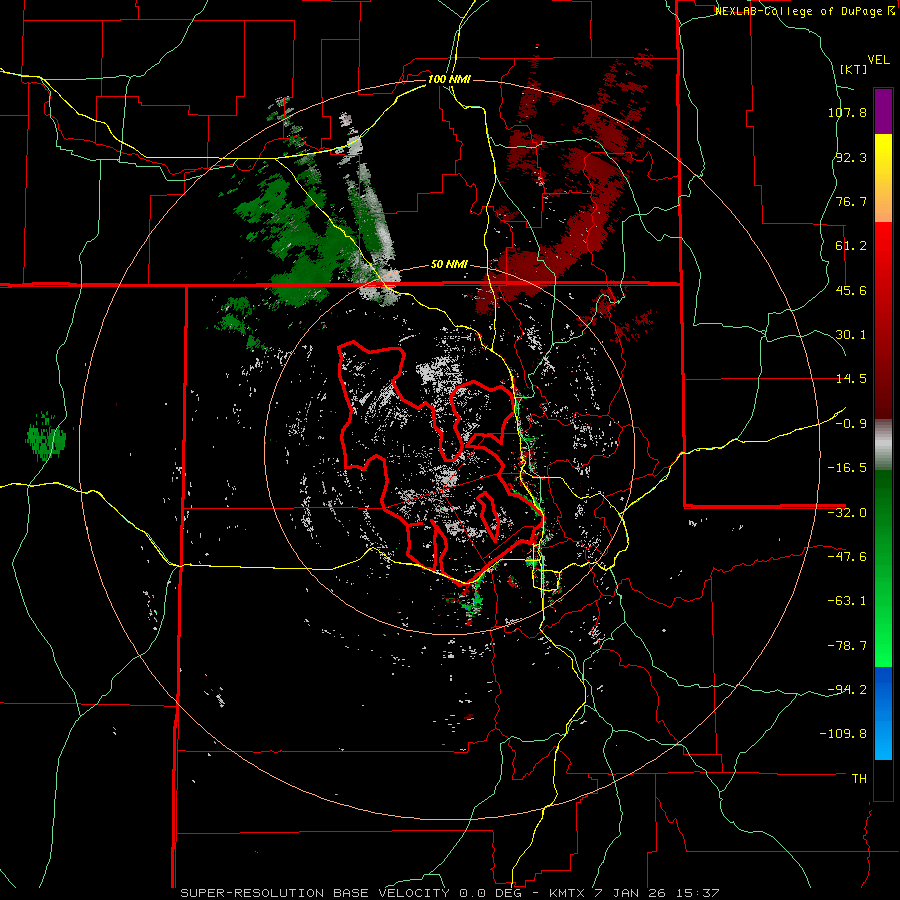This screenshot has height=900, width=900.
Task: Click the gray near-zero color bar segment
Action: point(883,445)
